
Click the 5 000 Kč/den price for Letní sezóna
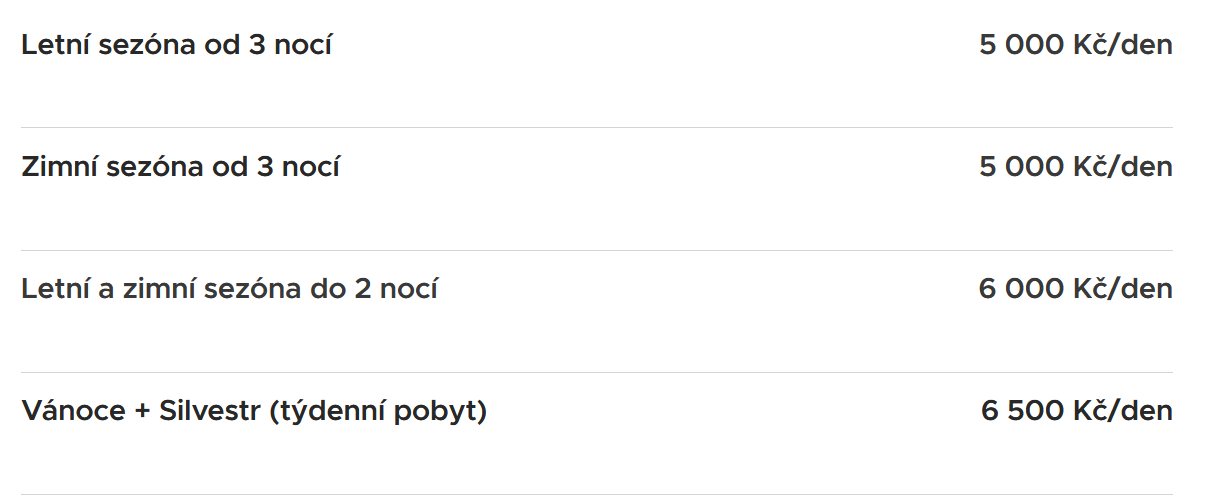[x=1076, y=45]
